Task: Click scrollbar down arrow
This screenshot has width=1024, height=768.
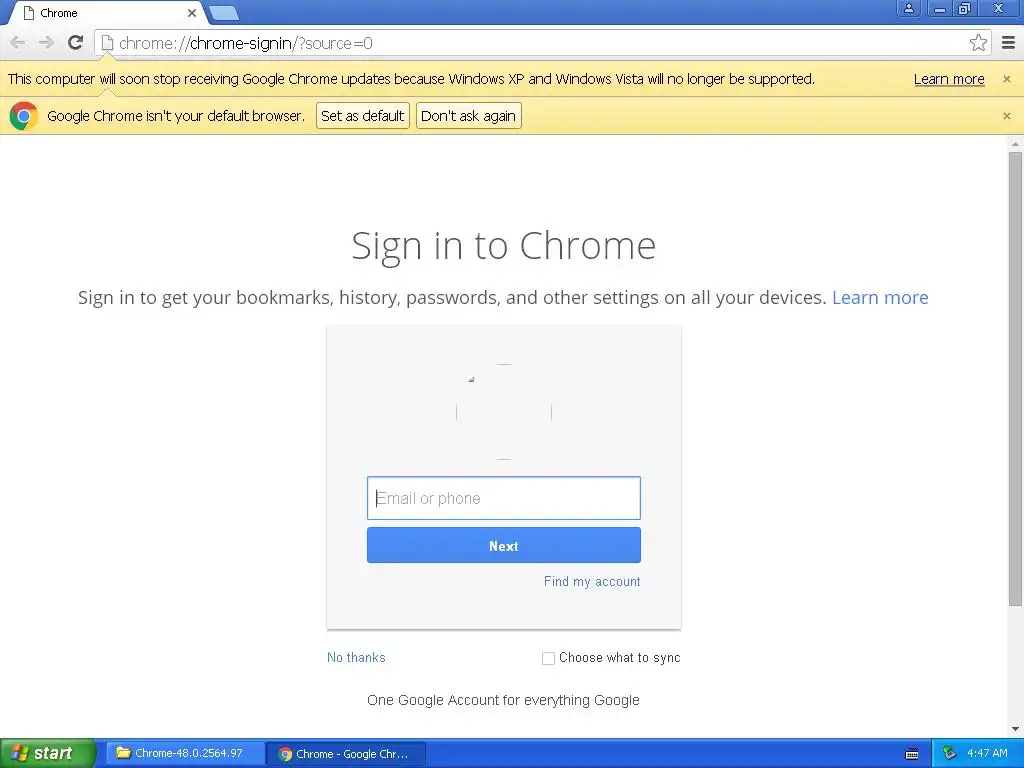Action: [1015, 729]
